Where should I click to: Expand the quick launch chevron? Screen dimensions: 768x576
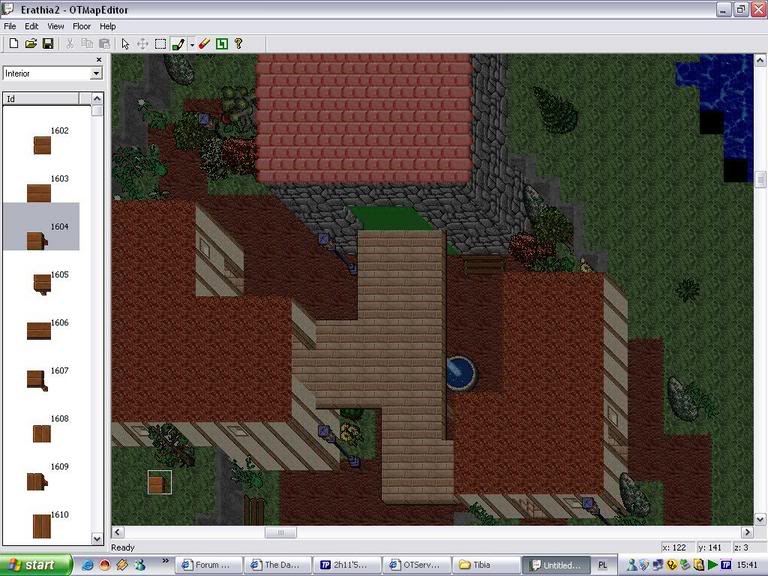[166, 561]
